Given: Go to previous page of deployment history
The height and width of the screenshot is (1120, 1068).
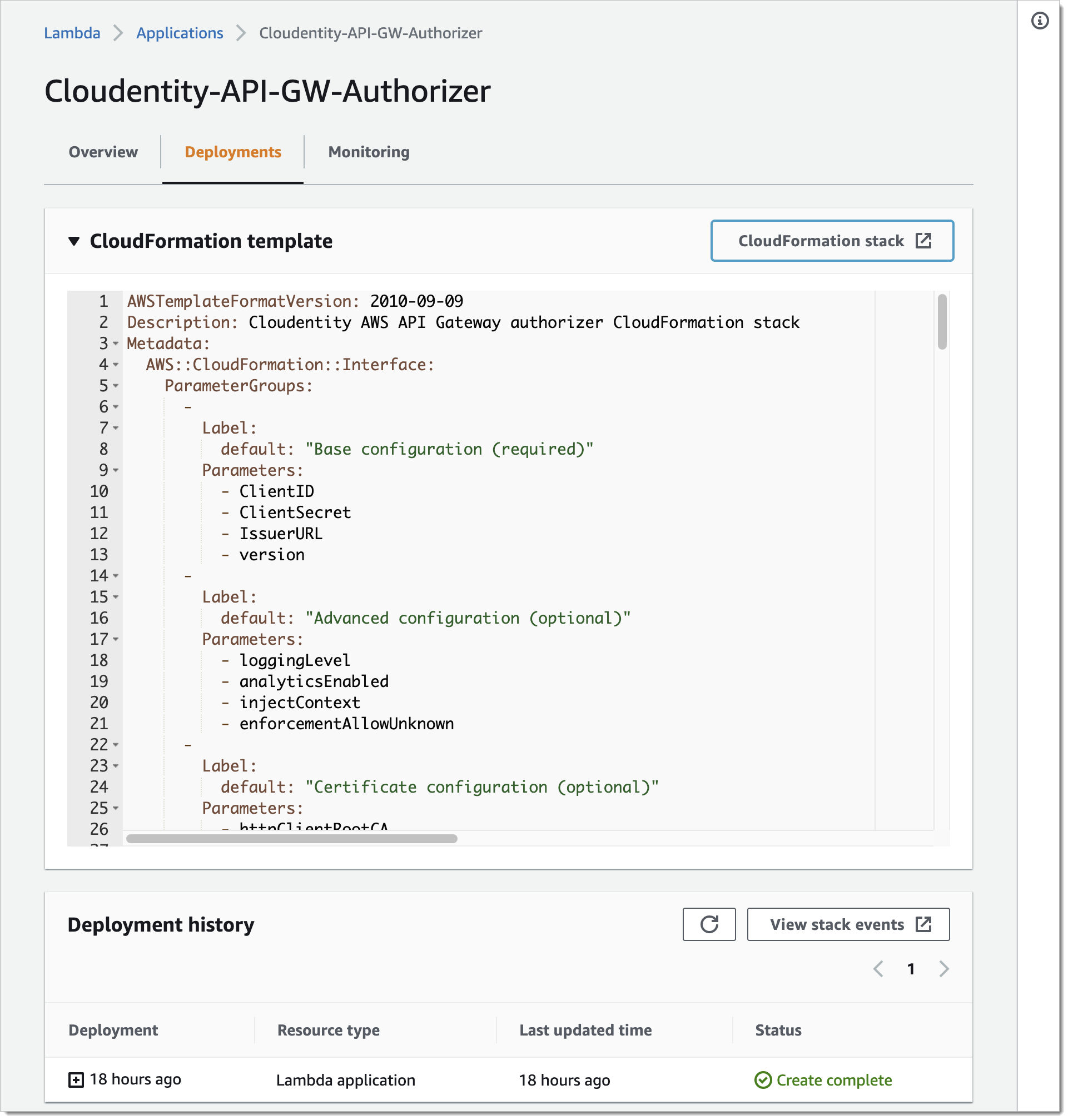Looking at the screenshot, I should coord(878,969).
